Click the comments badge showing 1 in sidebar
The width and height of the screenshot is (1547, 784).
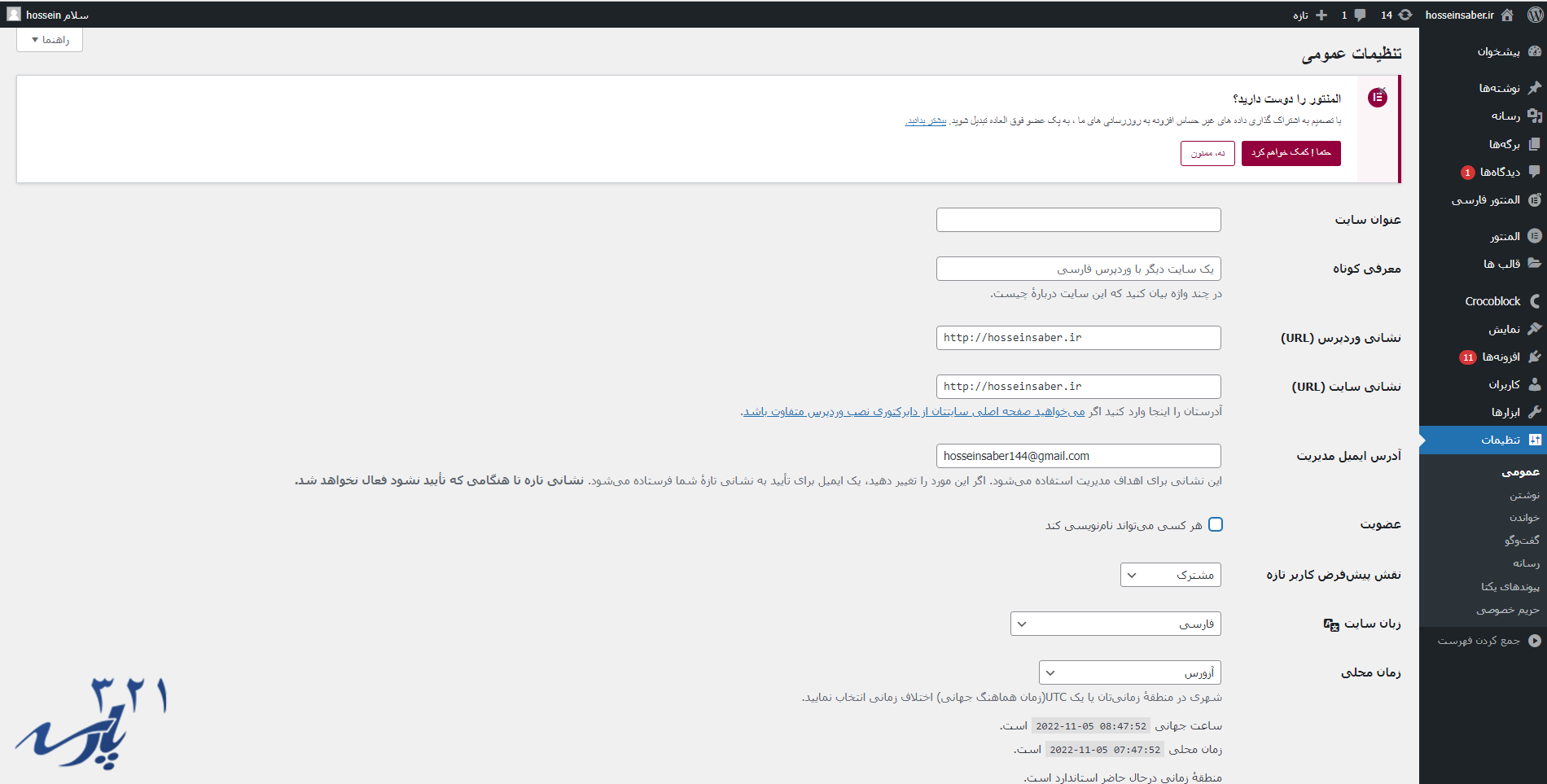[1468, 173]
